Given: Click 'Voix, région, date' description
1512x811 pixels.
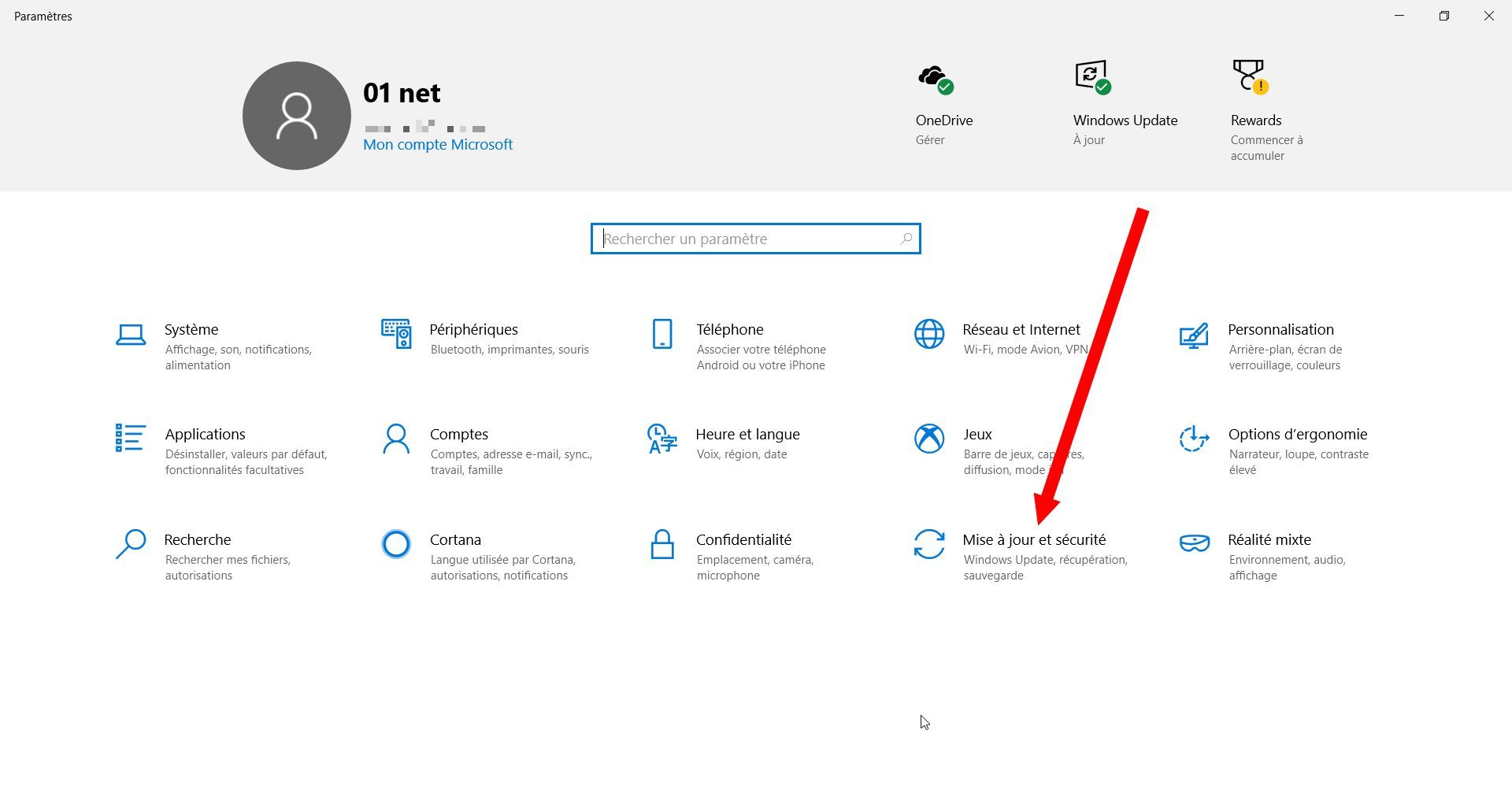Looking at the screenshot, I should click(742, 454).
